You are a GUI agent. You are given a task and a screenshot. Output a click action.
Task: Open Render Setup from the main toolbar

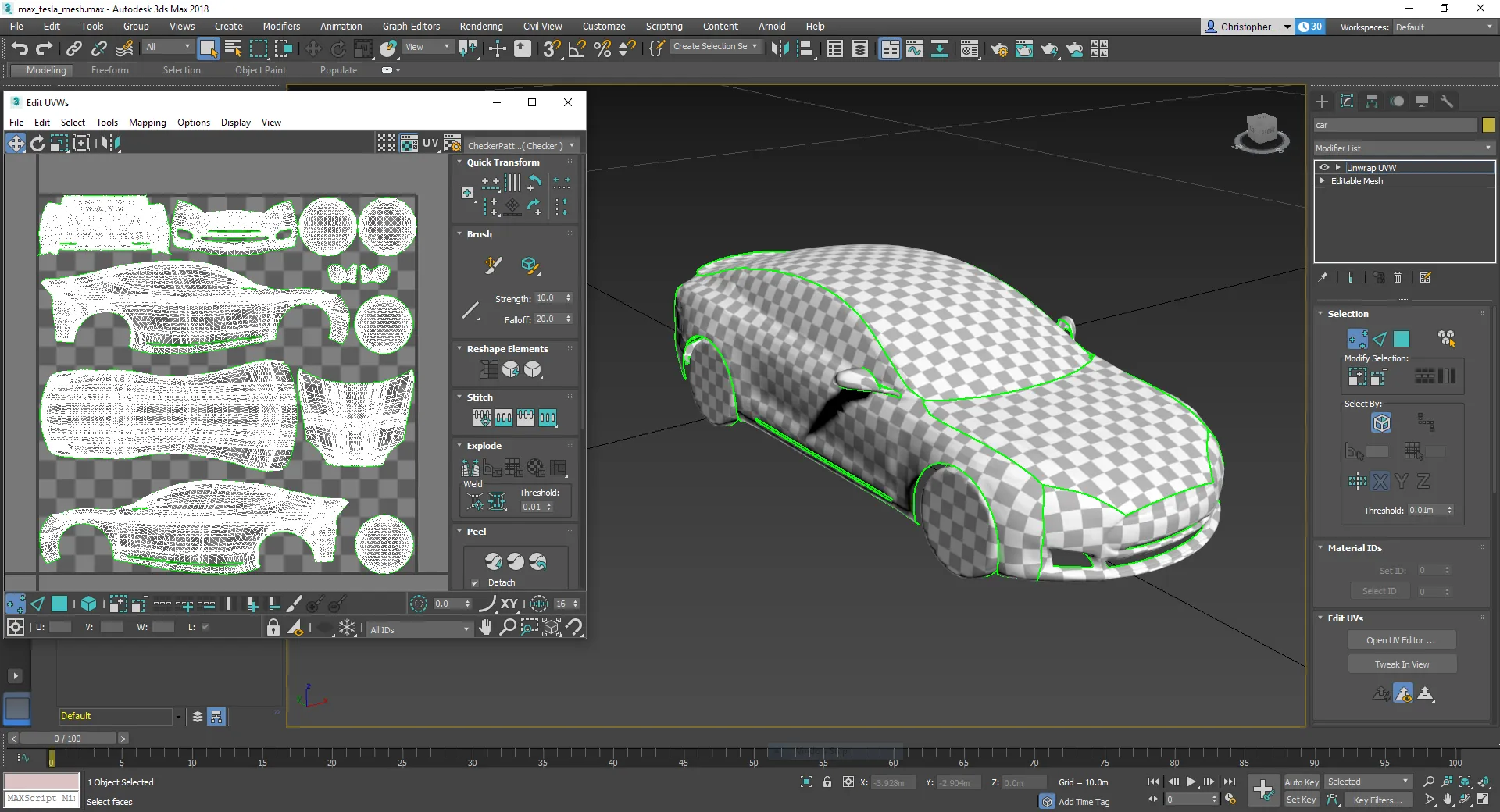point(998,49)
